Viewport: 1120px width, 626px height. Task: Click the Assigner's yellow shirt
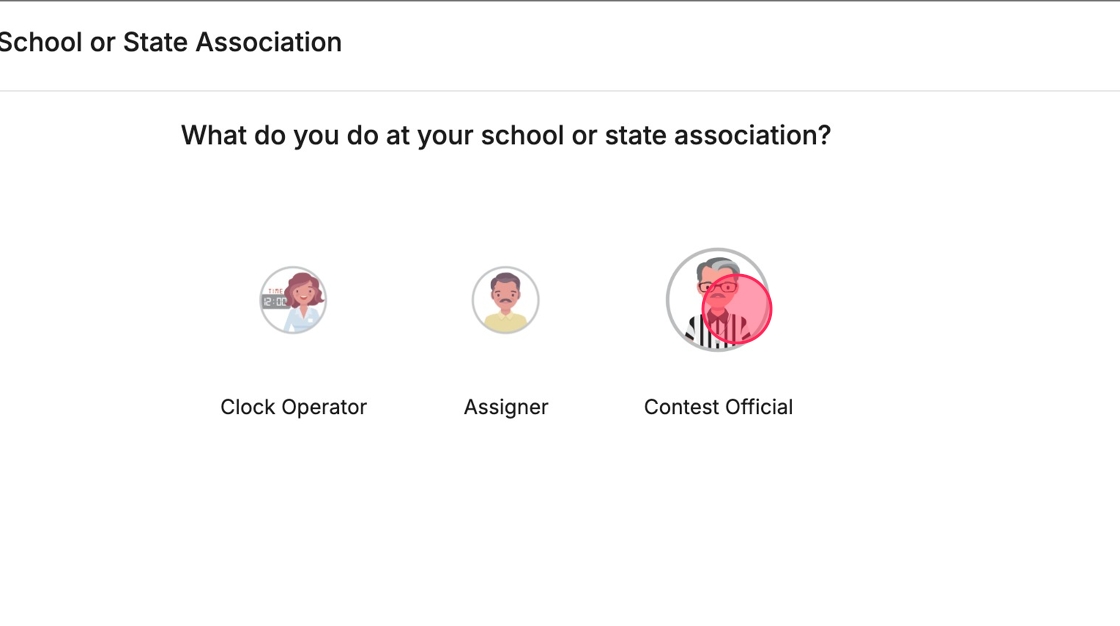click(506, 321)
